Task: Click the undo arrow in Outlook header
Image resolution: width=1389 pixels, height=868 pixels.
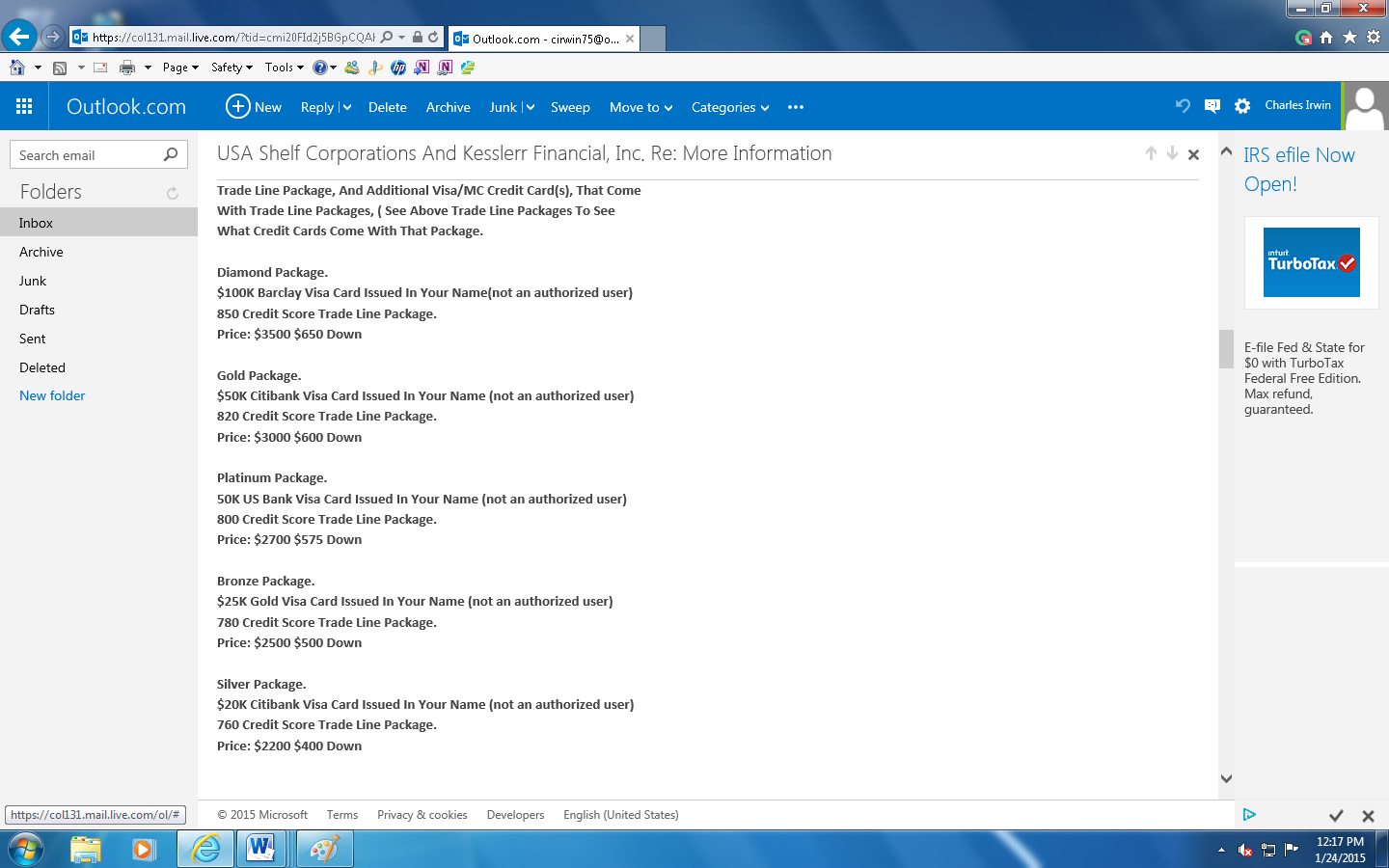Action: click(1183, 106)
